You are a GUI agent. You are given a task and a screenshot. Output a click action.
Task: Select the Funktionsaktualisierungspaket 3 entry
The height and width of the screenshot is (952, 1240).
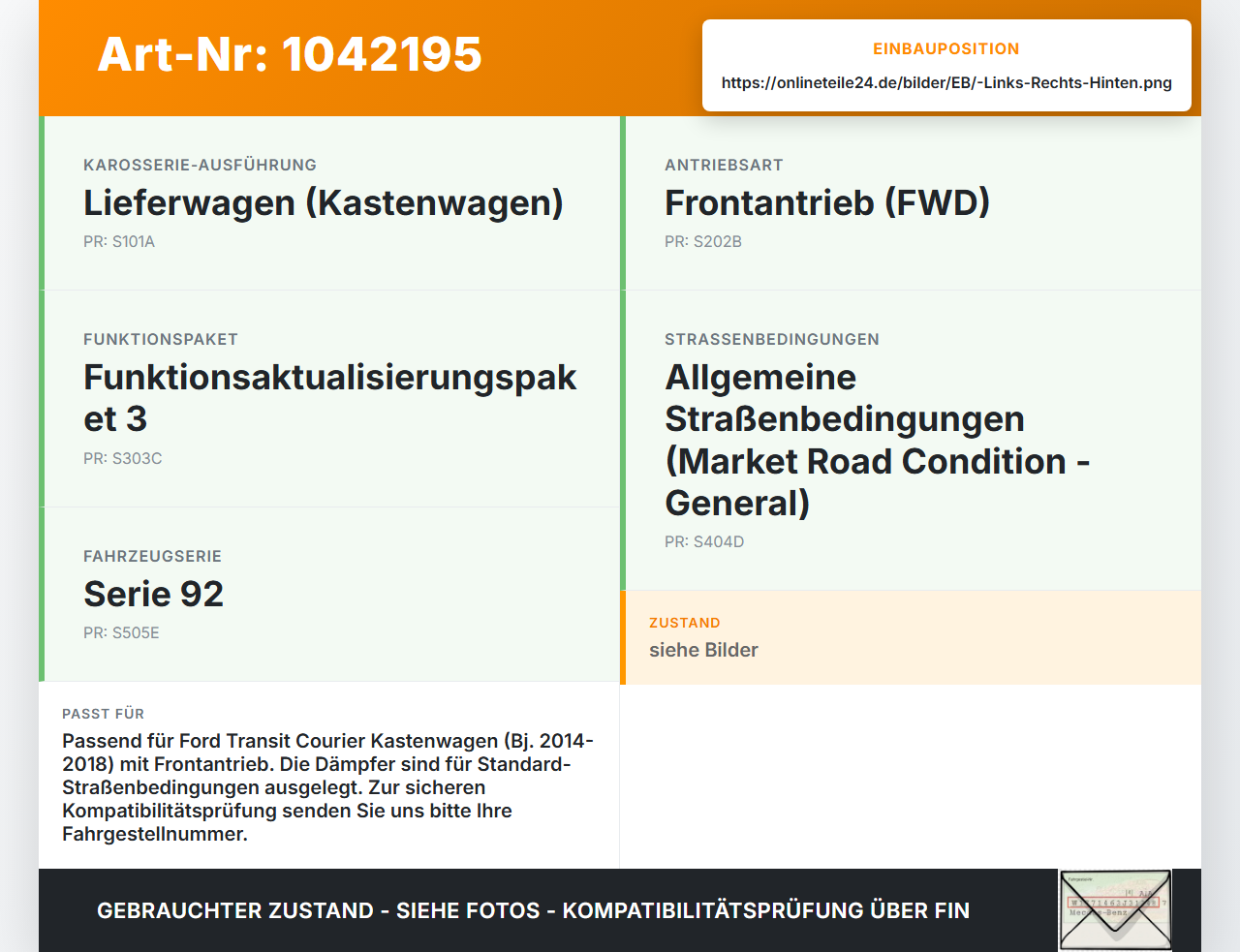(329, 399)
